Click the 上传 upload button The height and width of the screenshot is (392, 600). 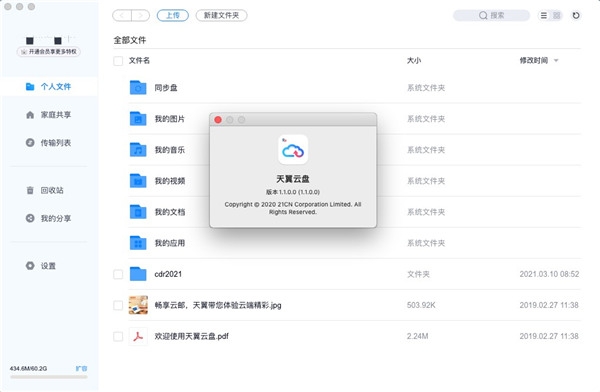coord(173,15)
